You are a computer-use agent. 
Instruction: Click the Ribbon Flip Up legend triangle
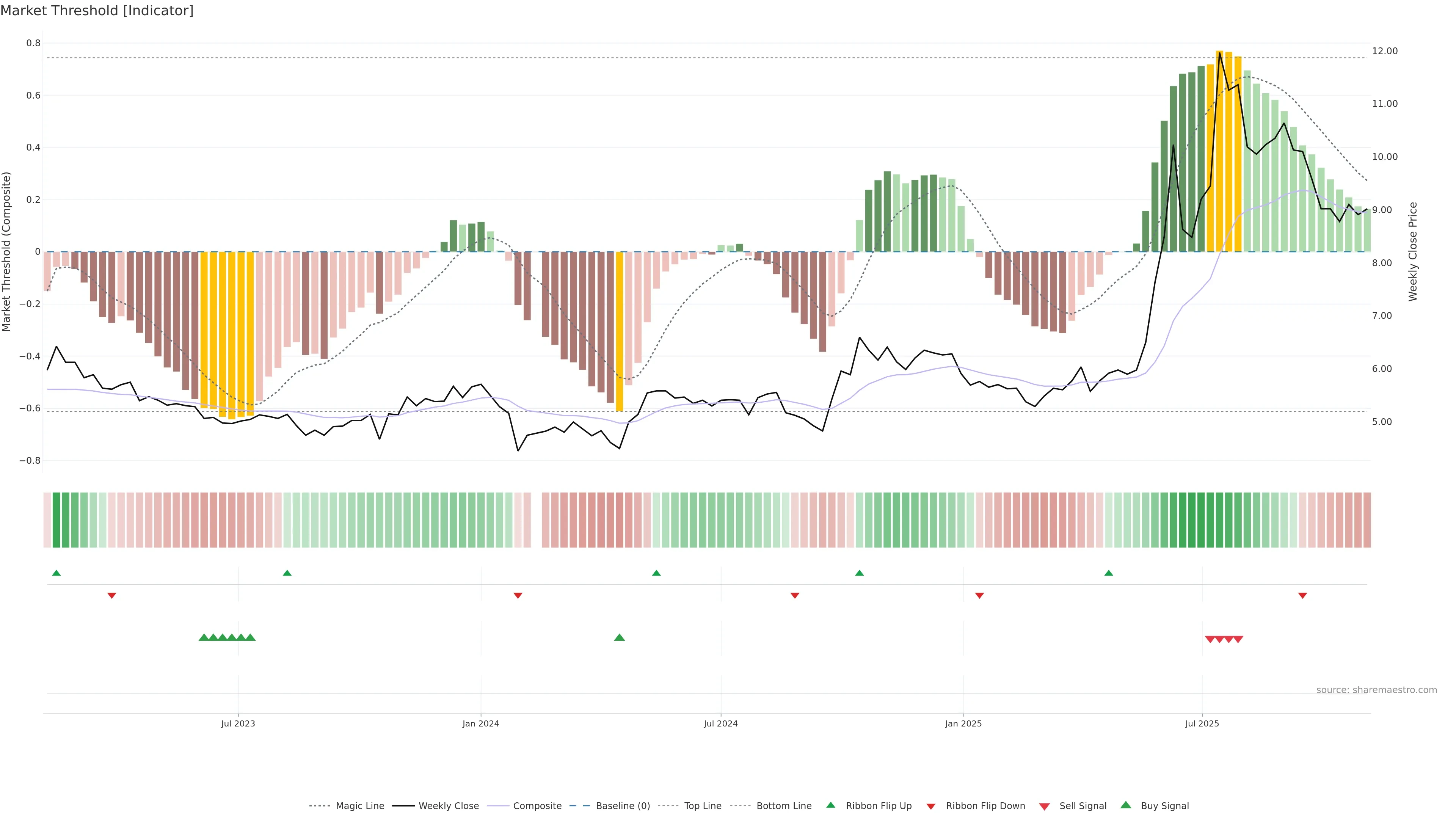click(830, 805)
